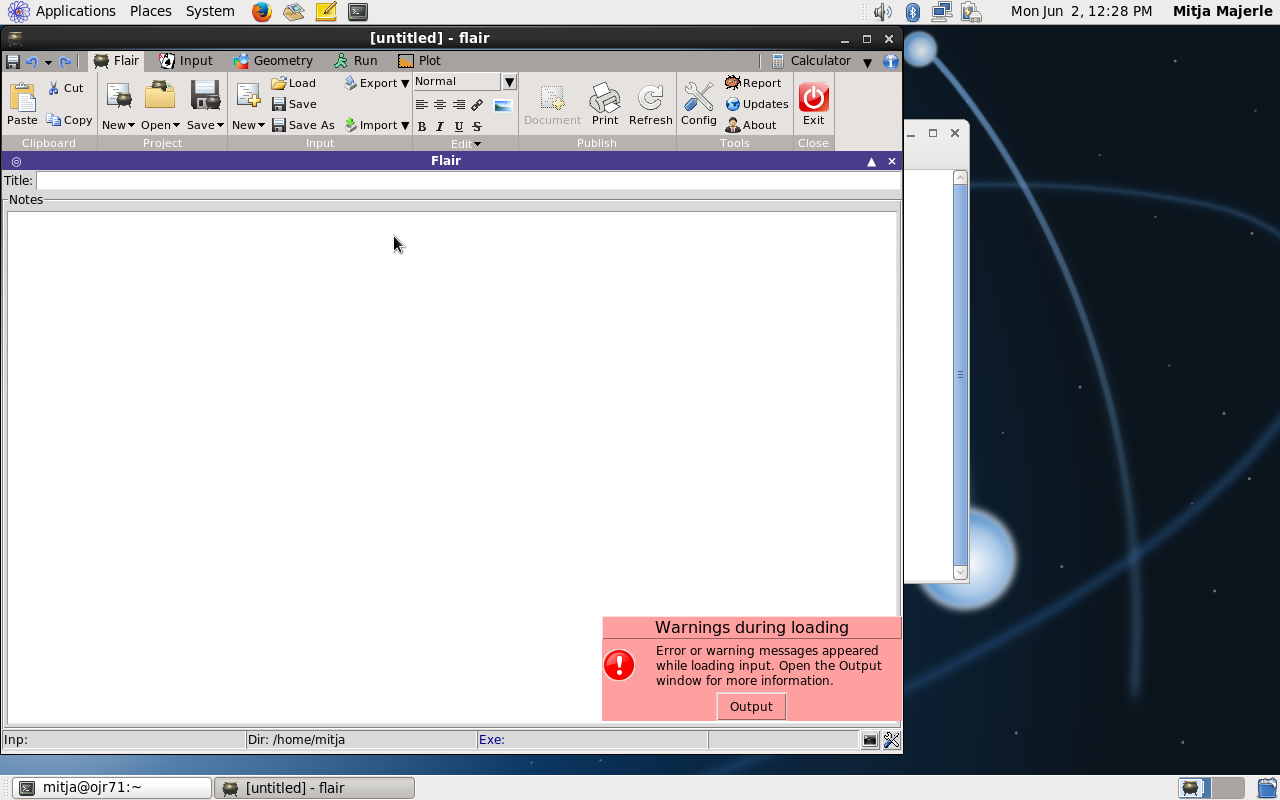Expand the Project Save dropdown
This screenshot has width=1280, height=800.
pos(205,125)
